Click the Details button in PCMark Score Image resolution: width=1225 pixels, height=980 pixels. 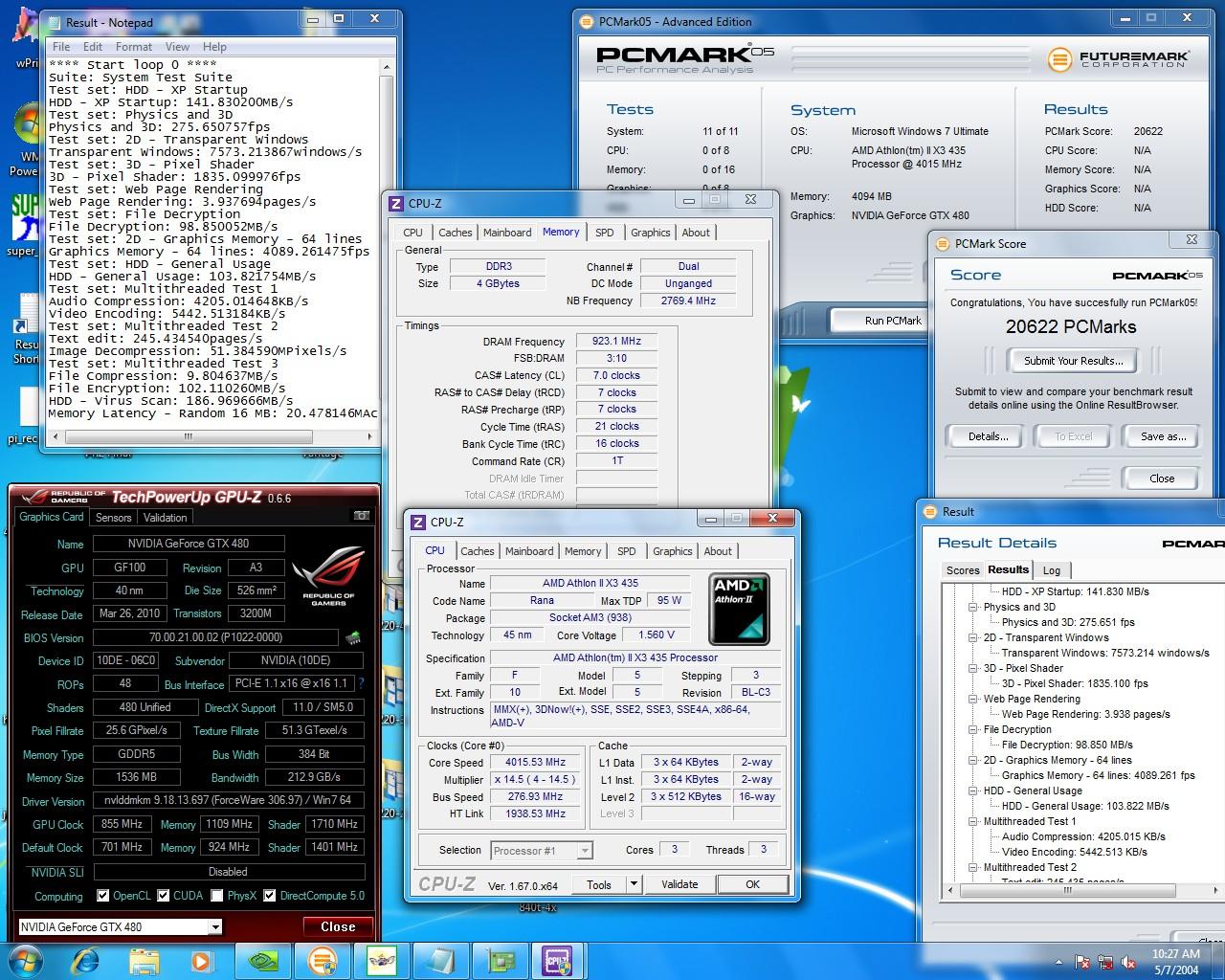988,436
